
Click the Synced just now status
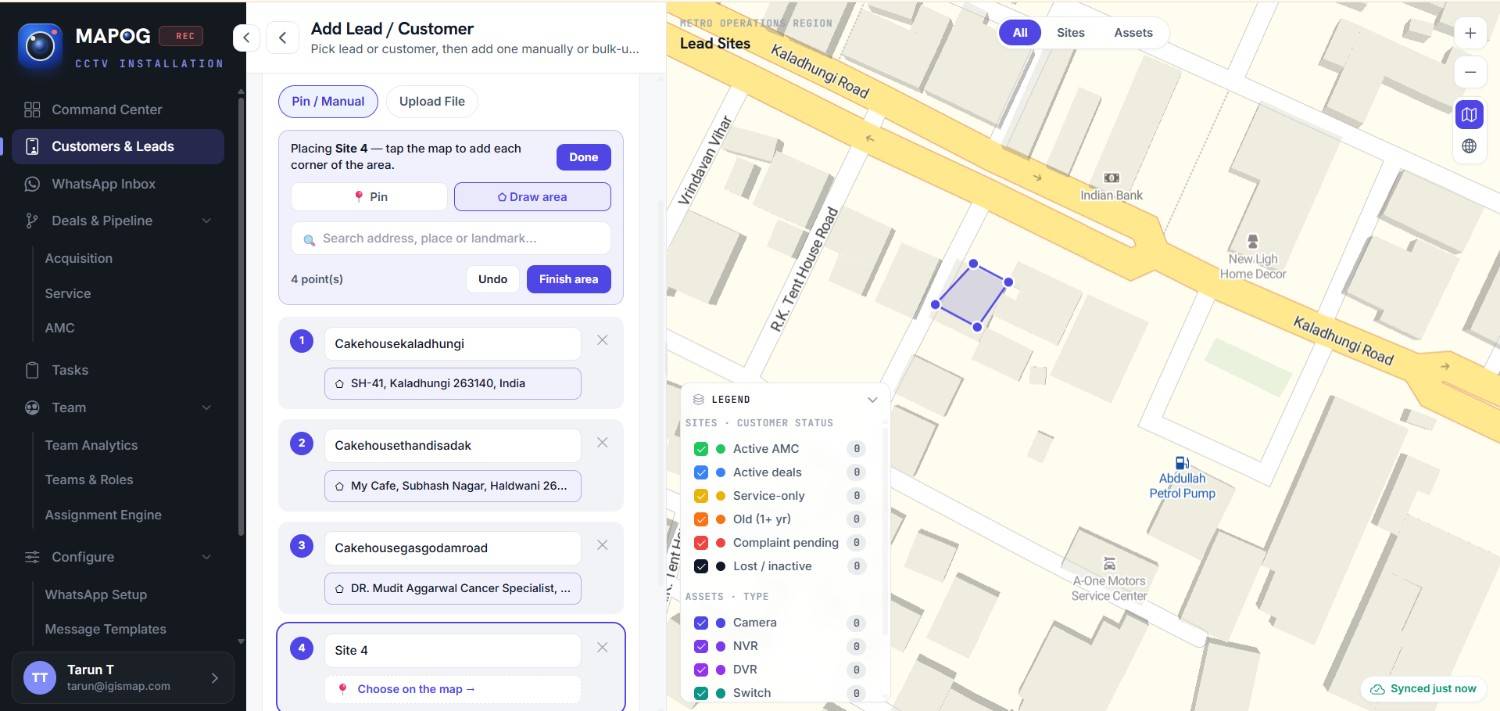tap(1423, 689)
